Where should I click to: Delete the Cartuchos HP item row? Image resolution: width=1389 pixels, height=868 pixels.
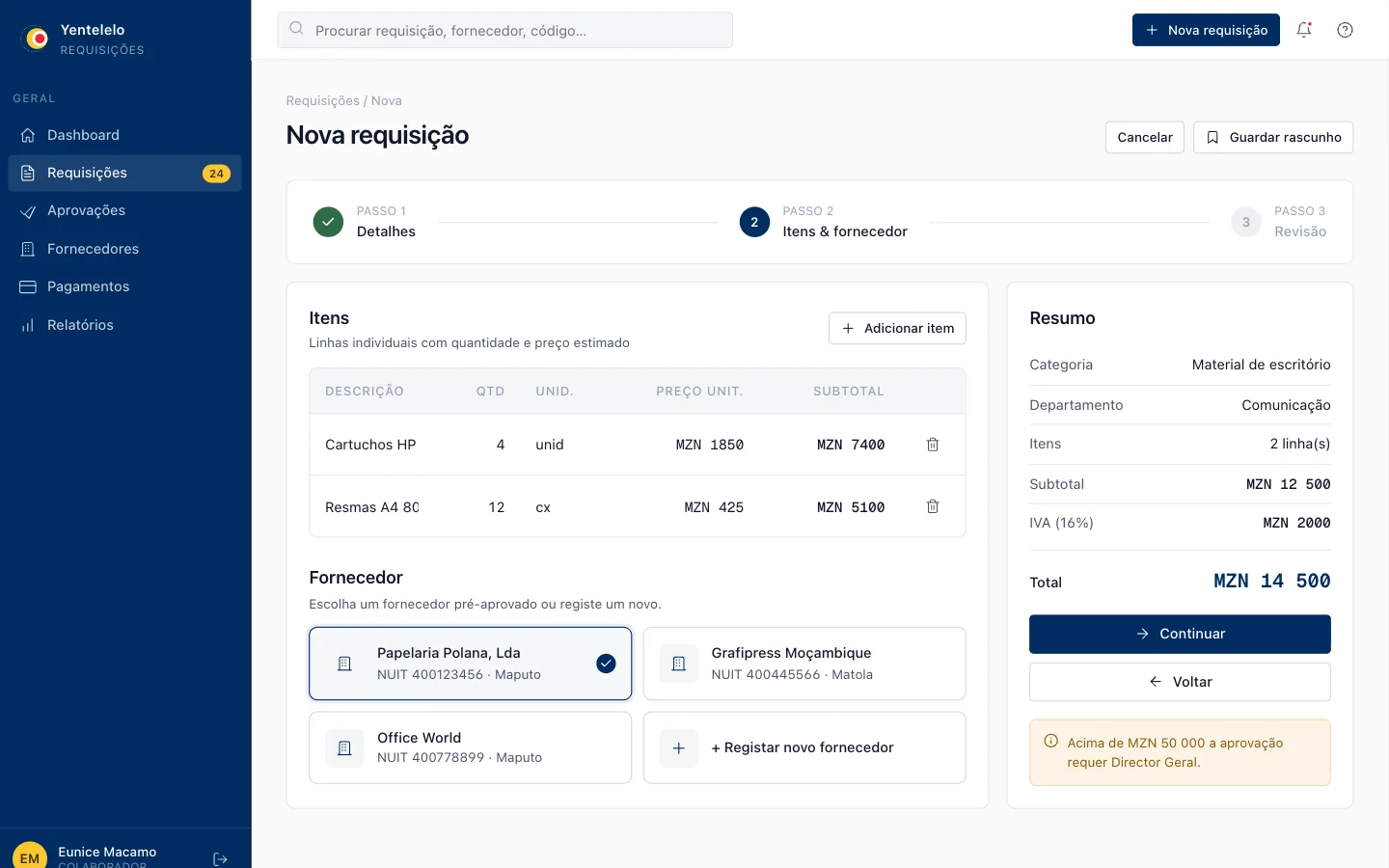(933, 445)
